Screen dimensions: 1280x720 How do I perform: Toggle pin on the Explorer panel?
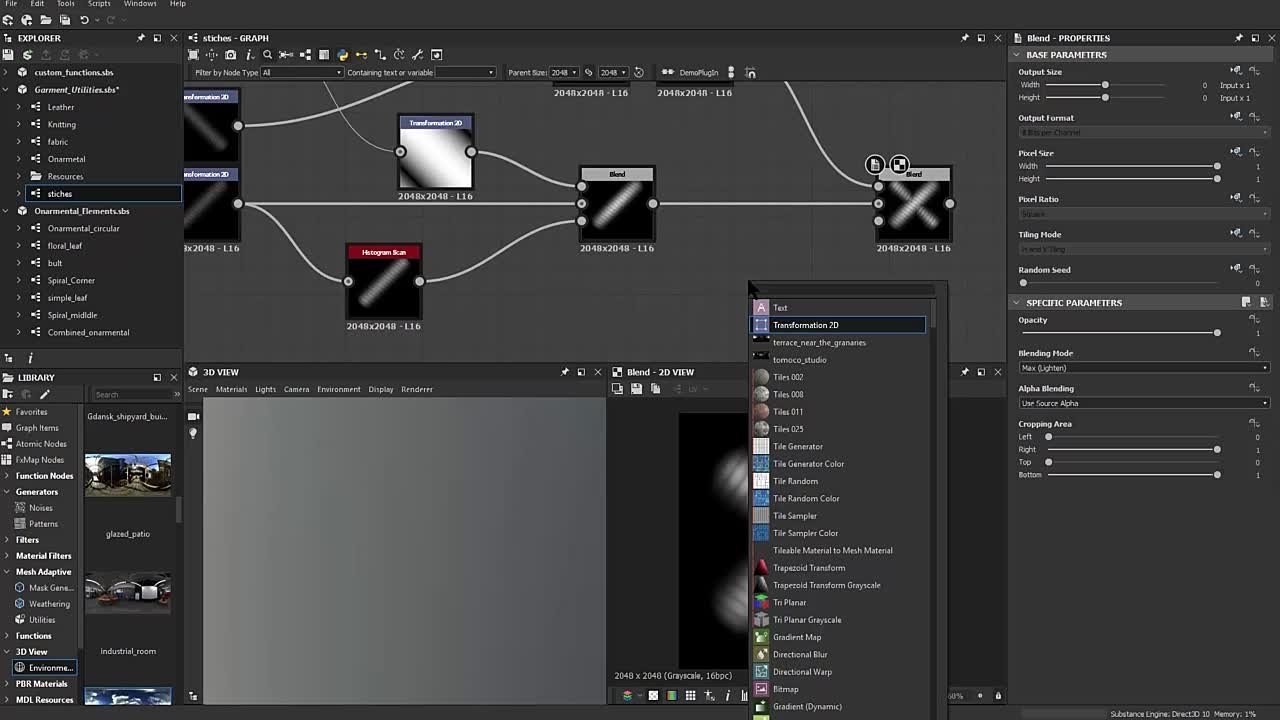click(x=141, y=38)
